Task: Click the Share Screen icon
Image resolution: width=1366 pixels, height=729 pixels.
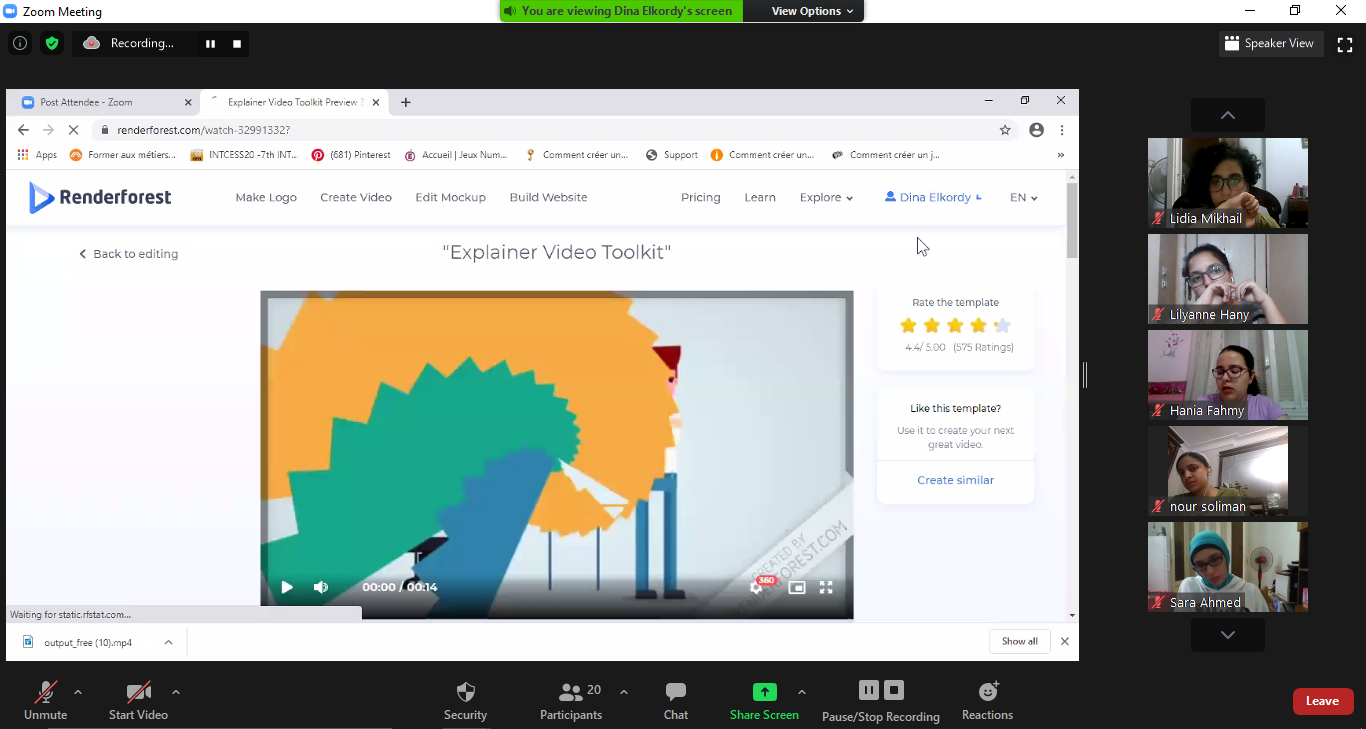Action: (764, 692)
